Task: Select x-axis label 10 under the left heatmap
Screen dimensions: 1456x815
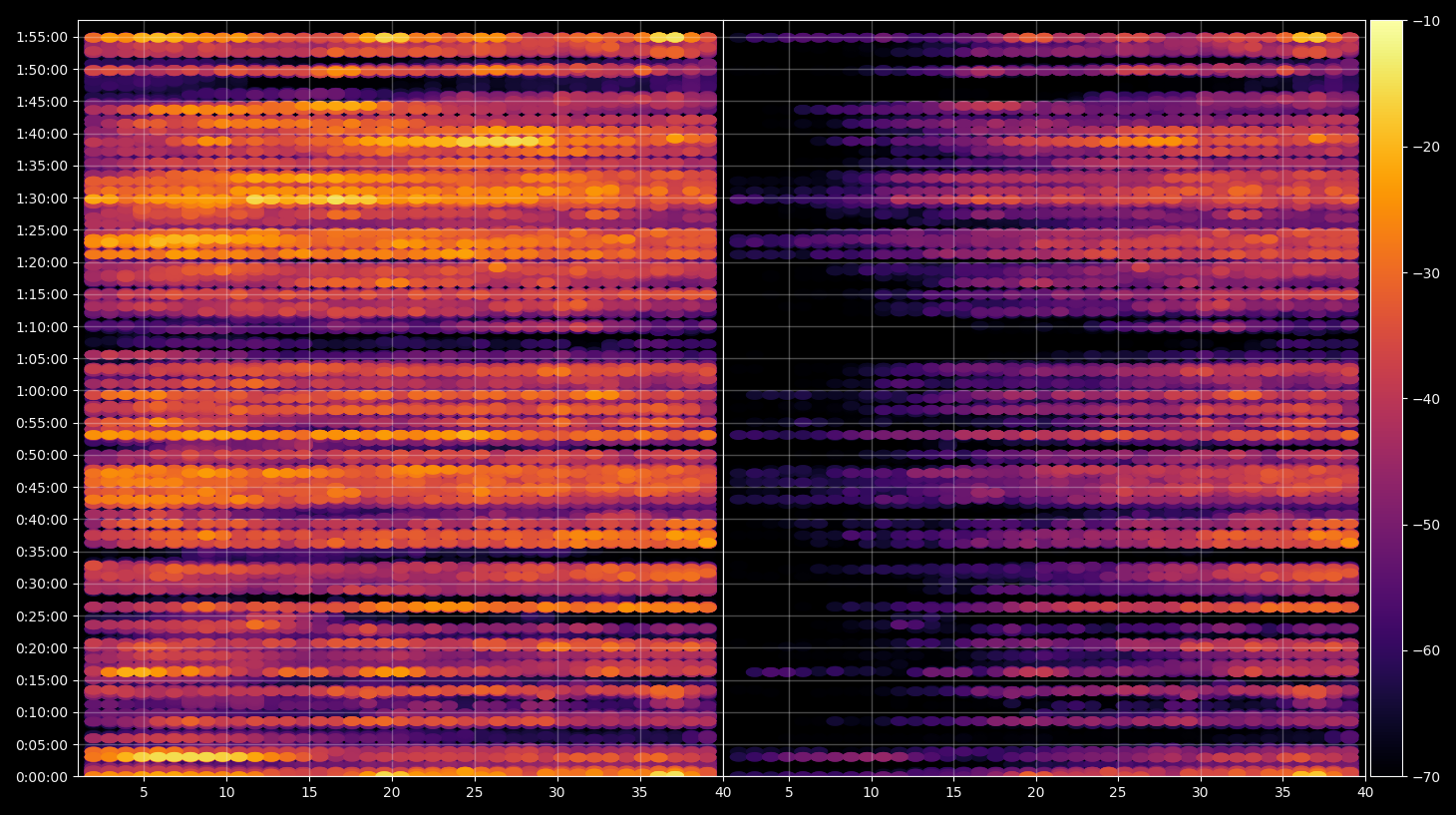Action: pyautogui.click(x=226, y=792)
